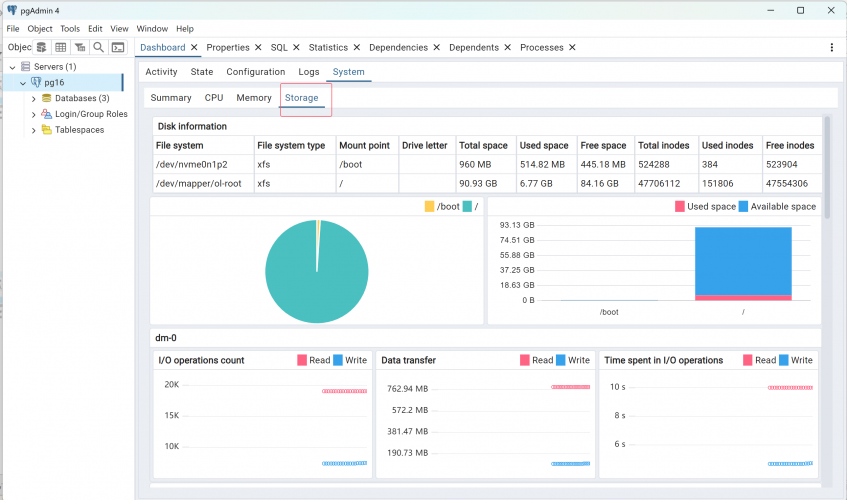Expand the Databases (3) node

click(x=33, y=99)
